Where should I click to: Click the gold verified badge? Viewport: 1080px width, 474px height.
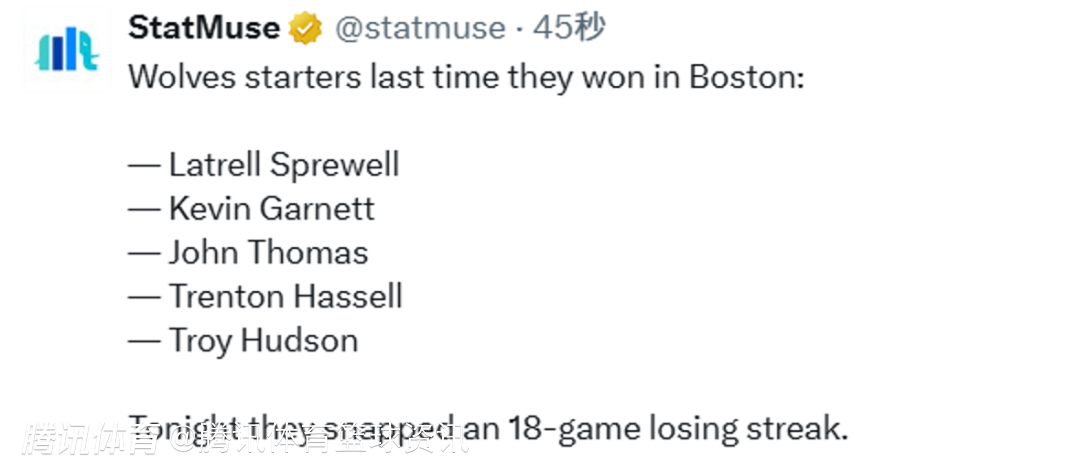pos(305,29)
